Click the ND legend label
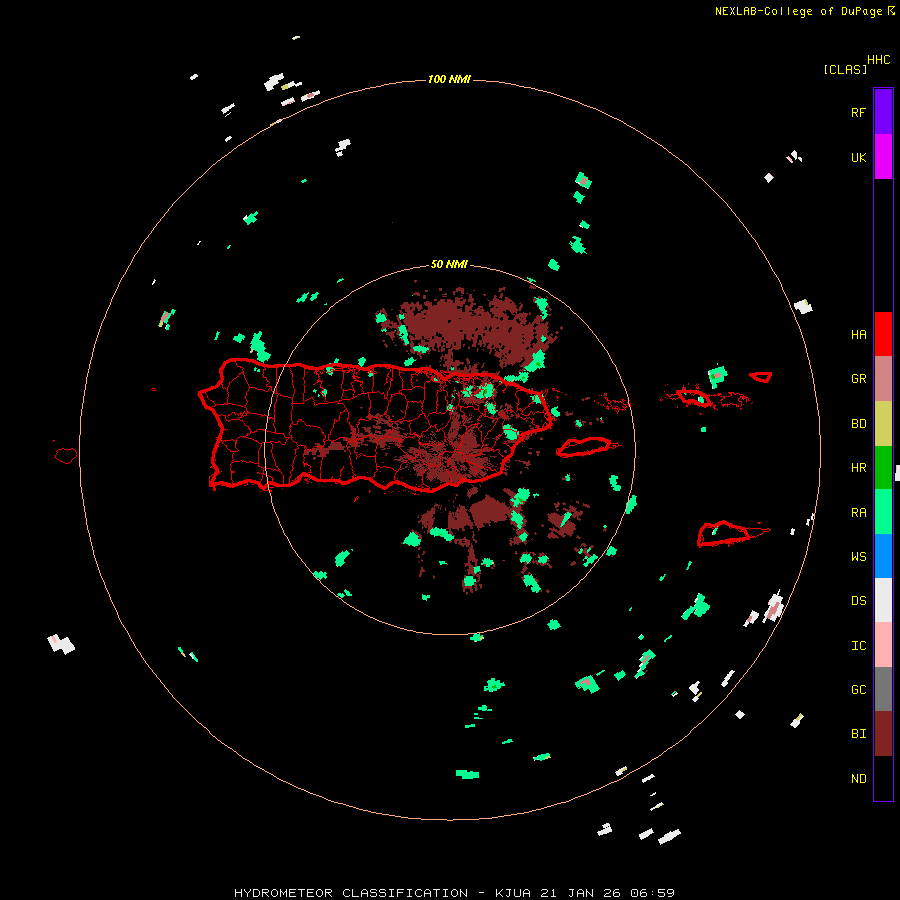900x900 pixels. pyautogui.click(x=858, y=779)
